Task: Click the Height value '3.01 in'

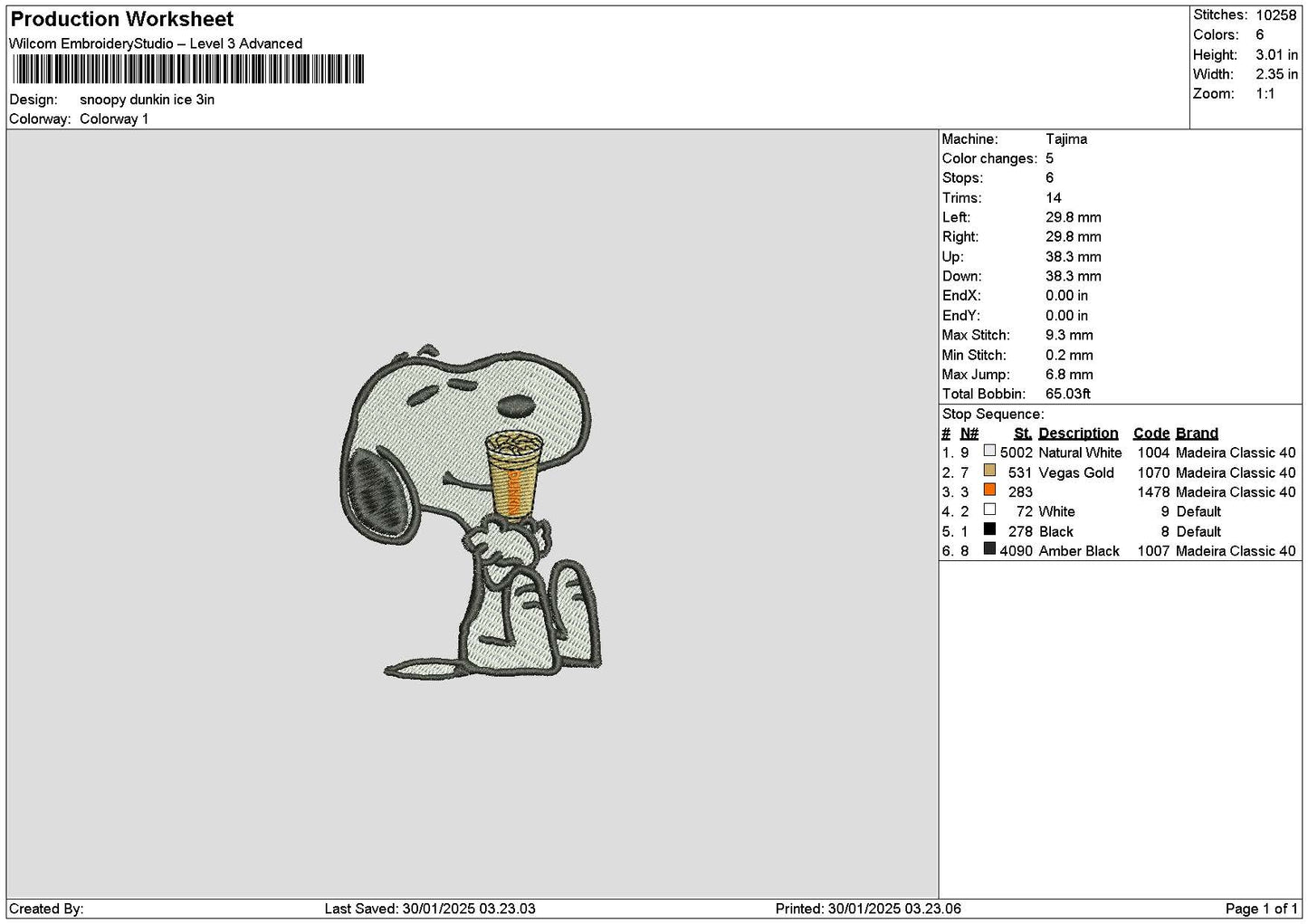Action: tap(1276, 55)
